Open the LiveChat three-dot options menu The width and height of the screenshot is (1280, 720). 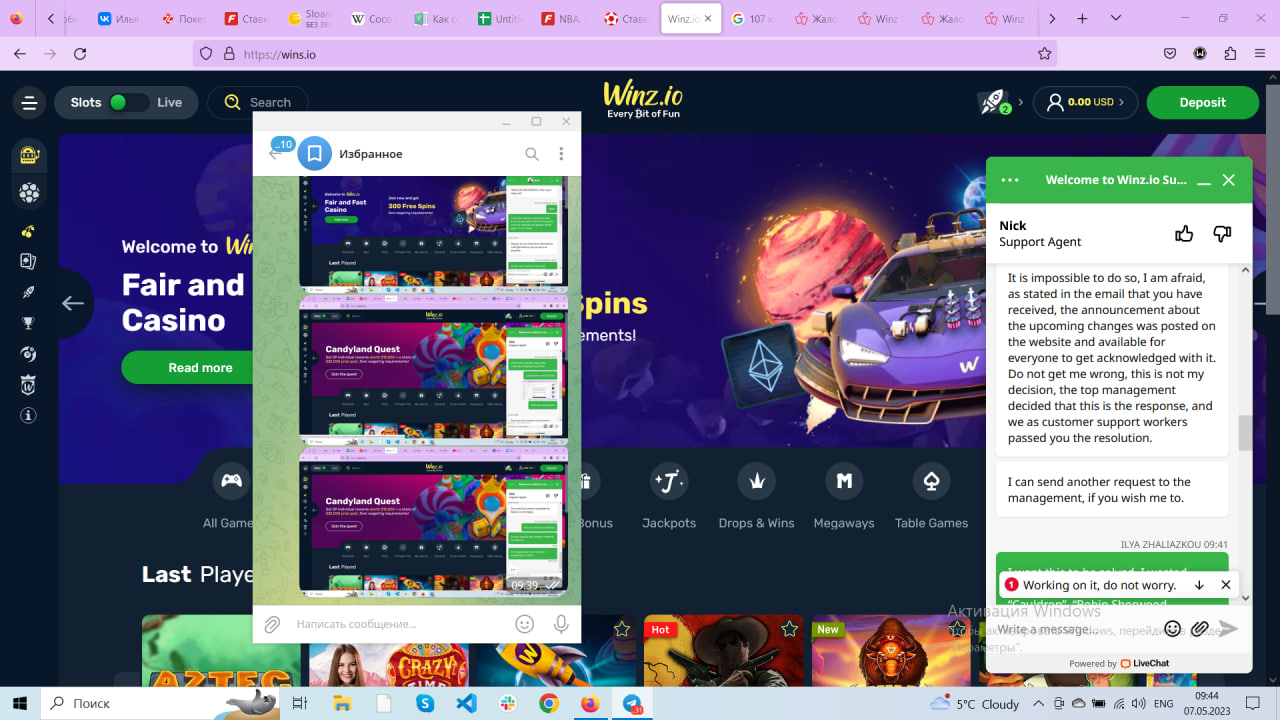coord(1010,180)
